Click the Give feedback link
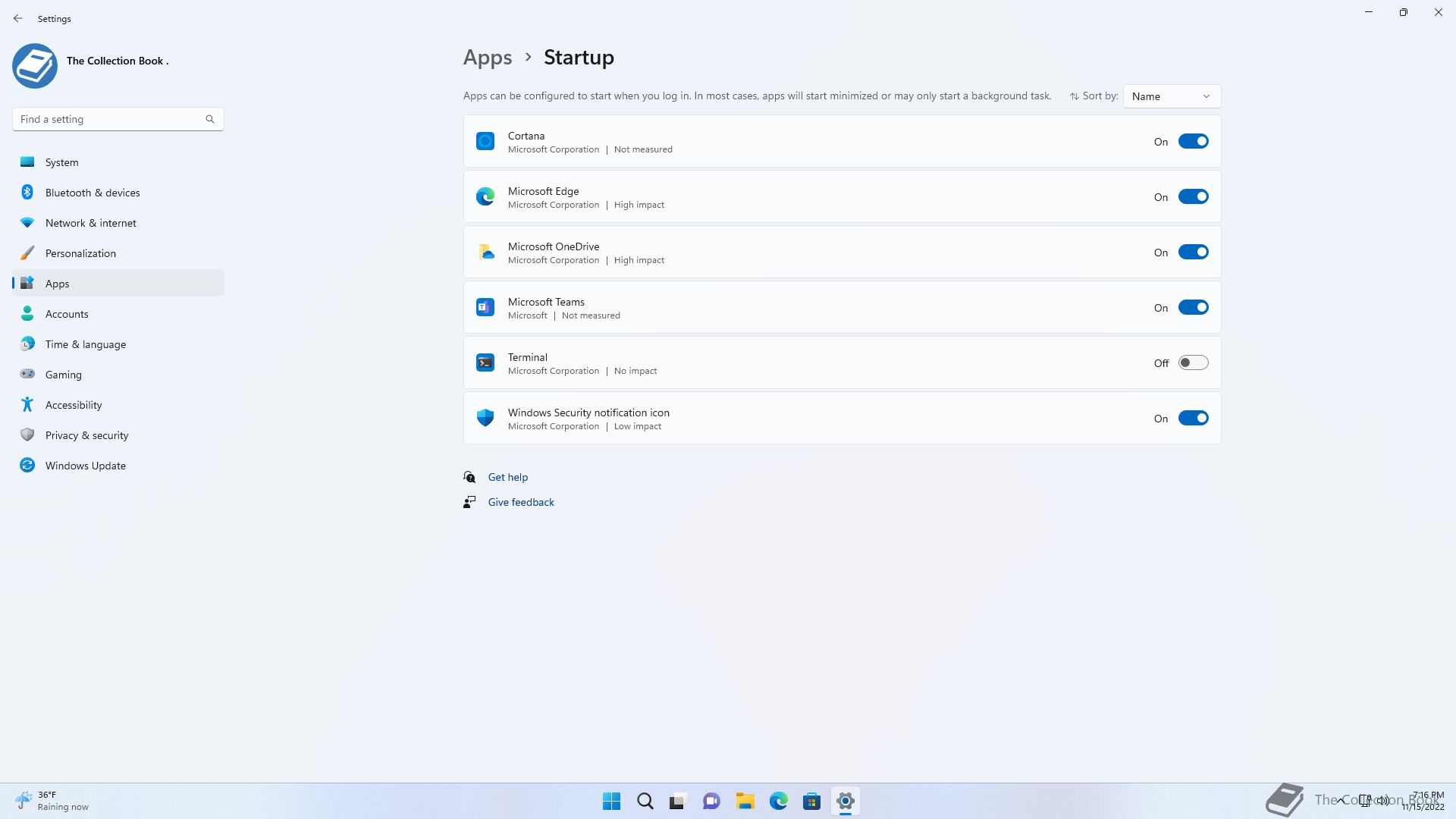The width and height of the screenshot is (1456, 819). (521, 502)
